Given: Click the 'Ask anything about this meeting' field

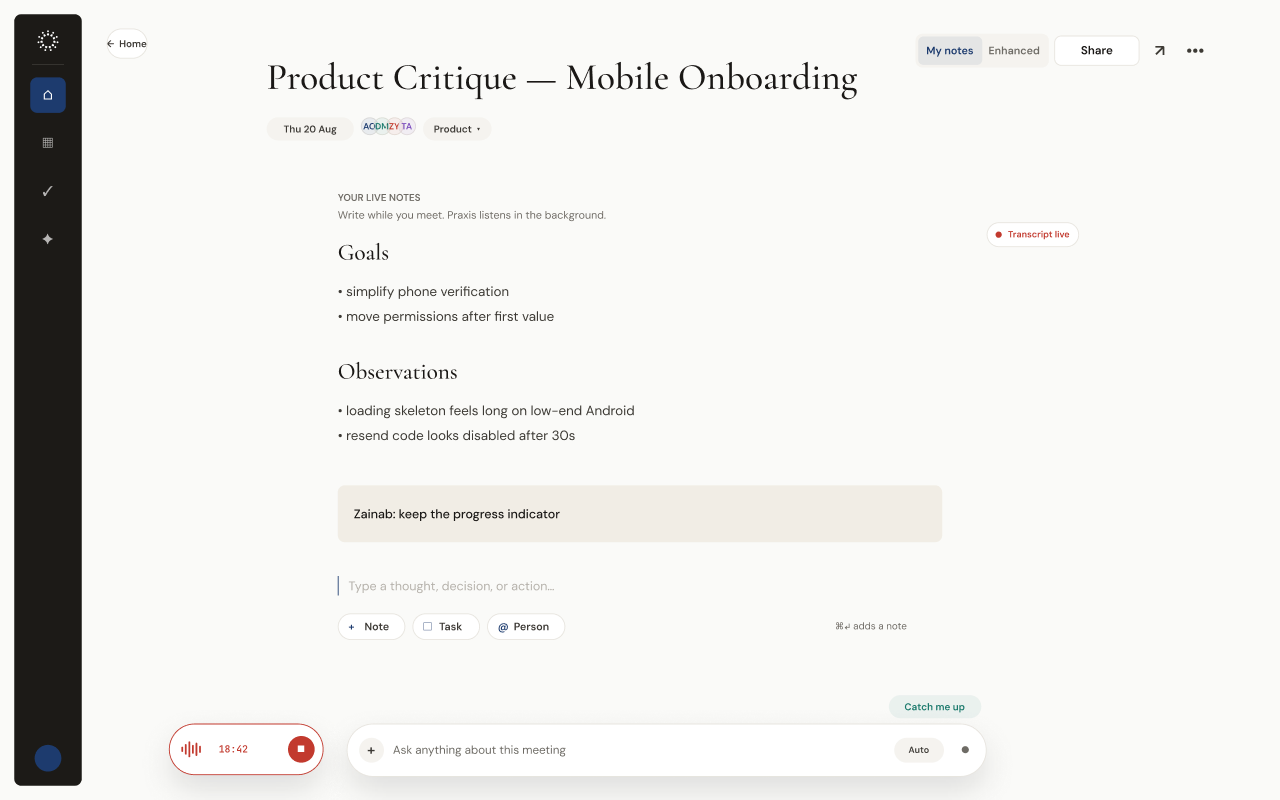Looking at the screenshot, I should [x=638, y=750].
